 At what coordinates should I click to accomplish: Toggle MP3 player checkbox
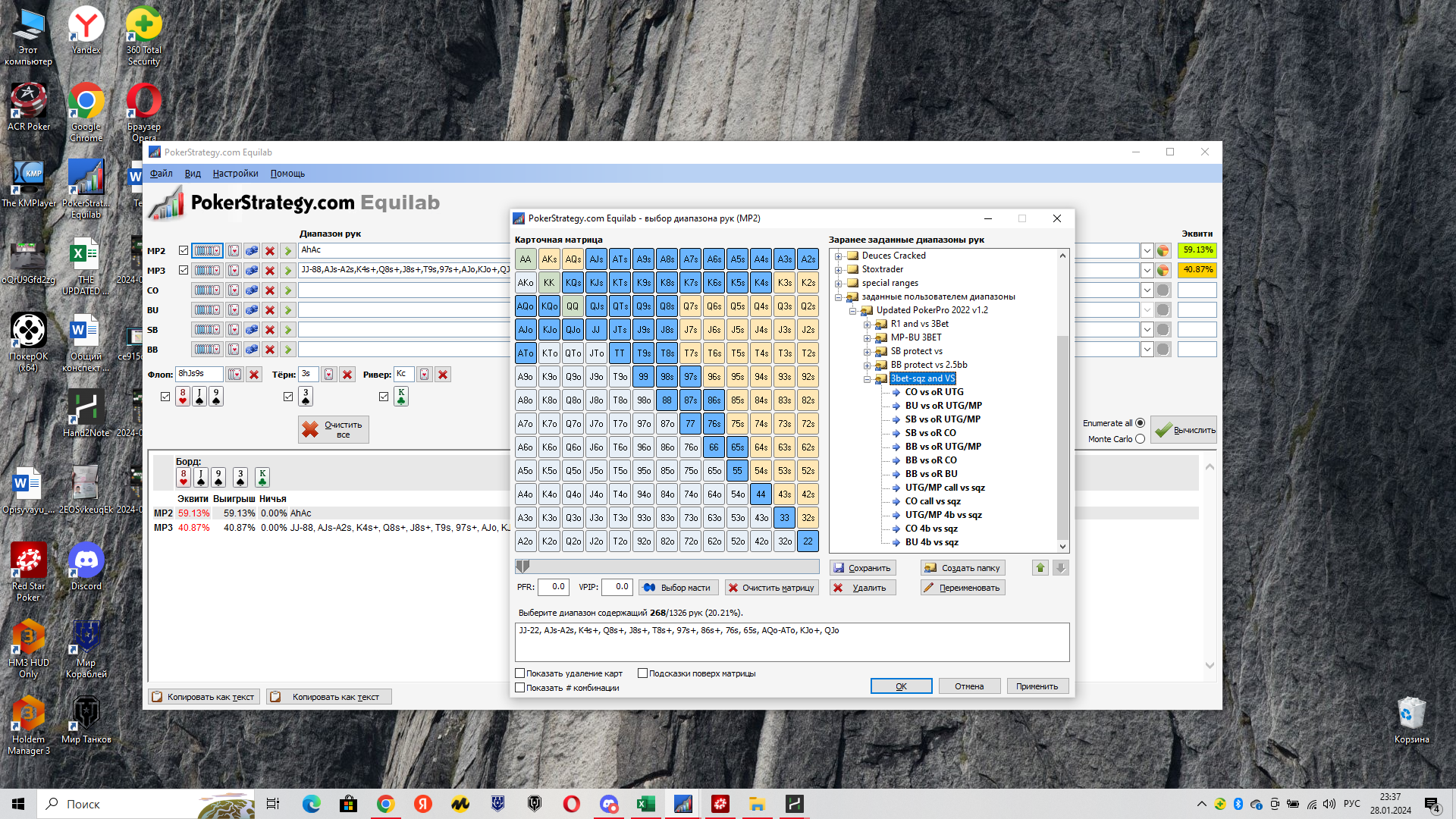(184, 270)
